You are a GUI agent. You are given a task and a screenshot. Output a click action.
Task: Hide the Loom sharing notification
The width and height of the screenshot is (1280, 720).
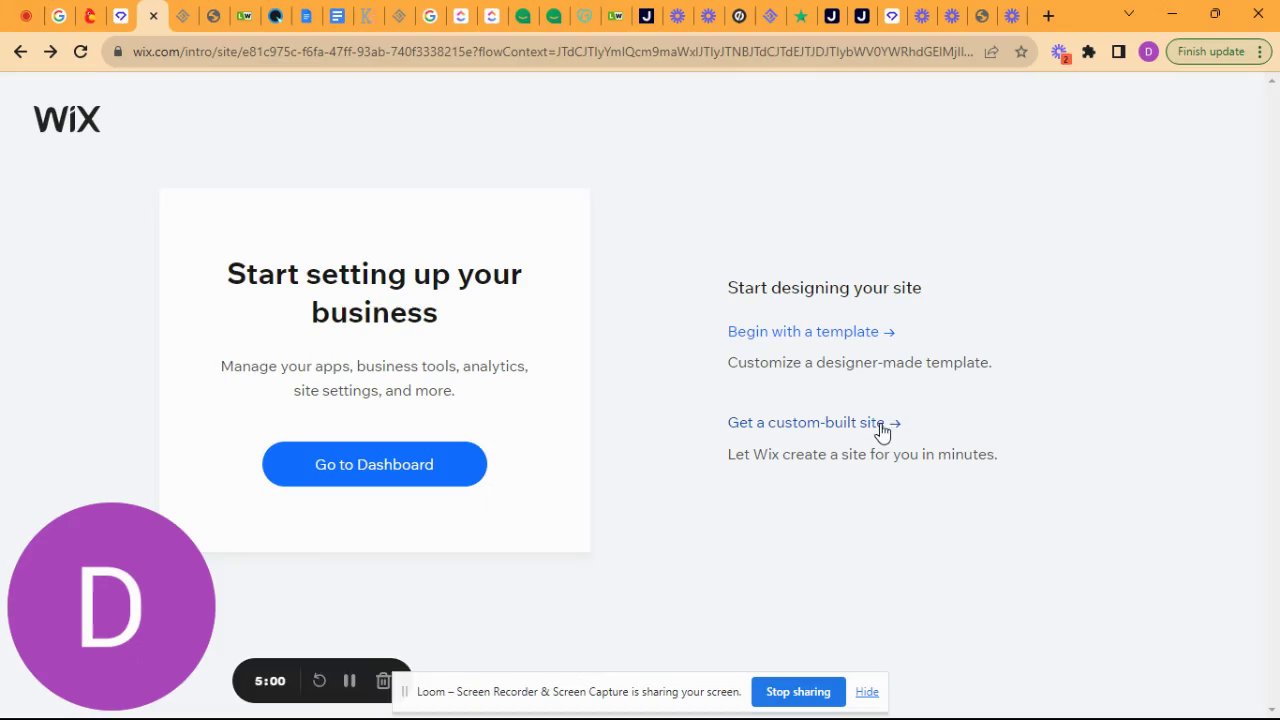pyautogui.click(x=867, y=692)
